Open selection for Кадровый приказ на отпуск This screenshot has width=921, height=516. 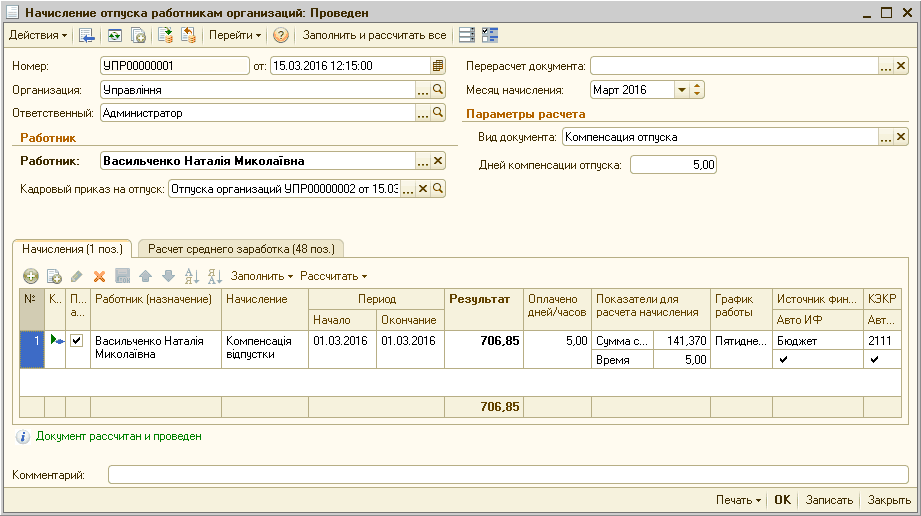click(x=408, y=189)
